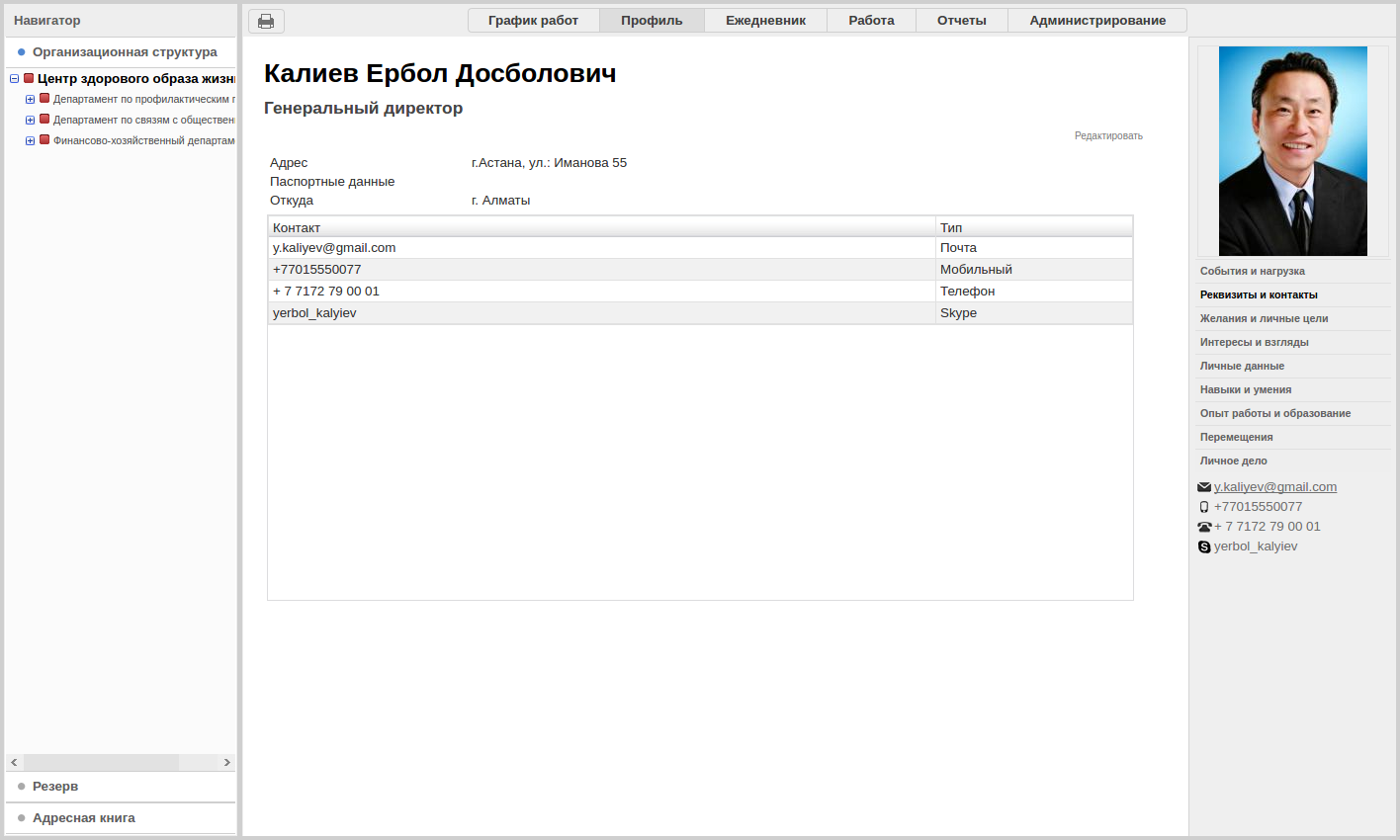
Task: Click the Генеральный директор title text
Action: point(363,109)
